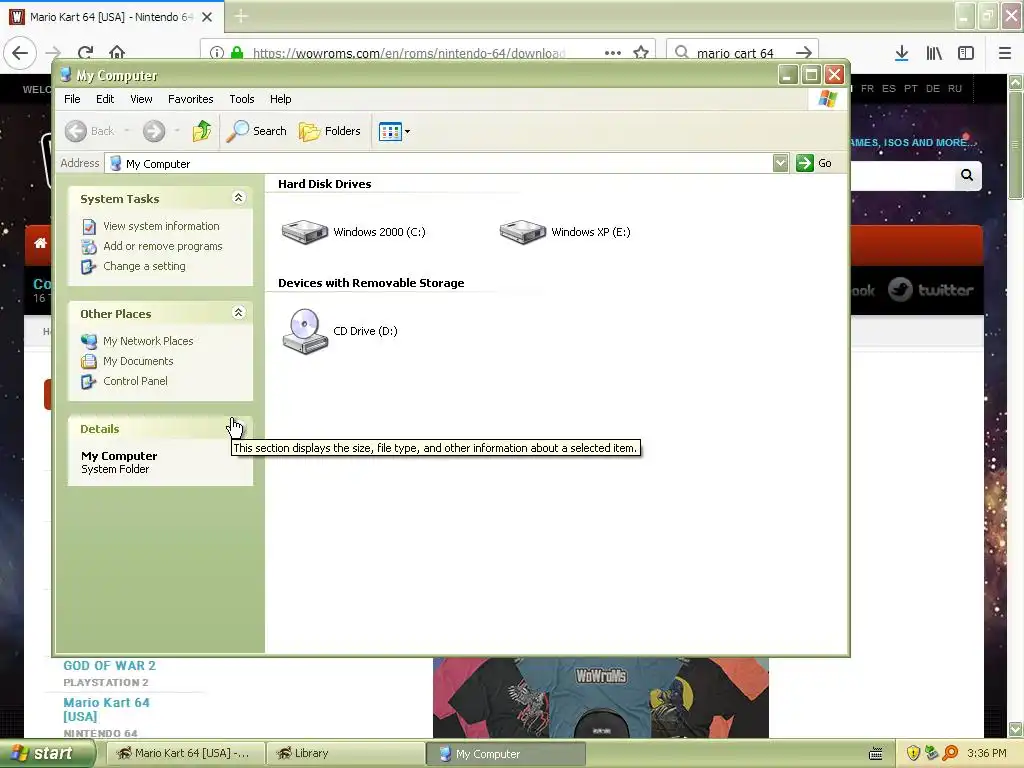Toggle the browser sidebar icon
1024x768 pixels.
click(x=966, y=53)
